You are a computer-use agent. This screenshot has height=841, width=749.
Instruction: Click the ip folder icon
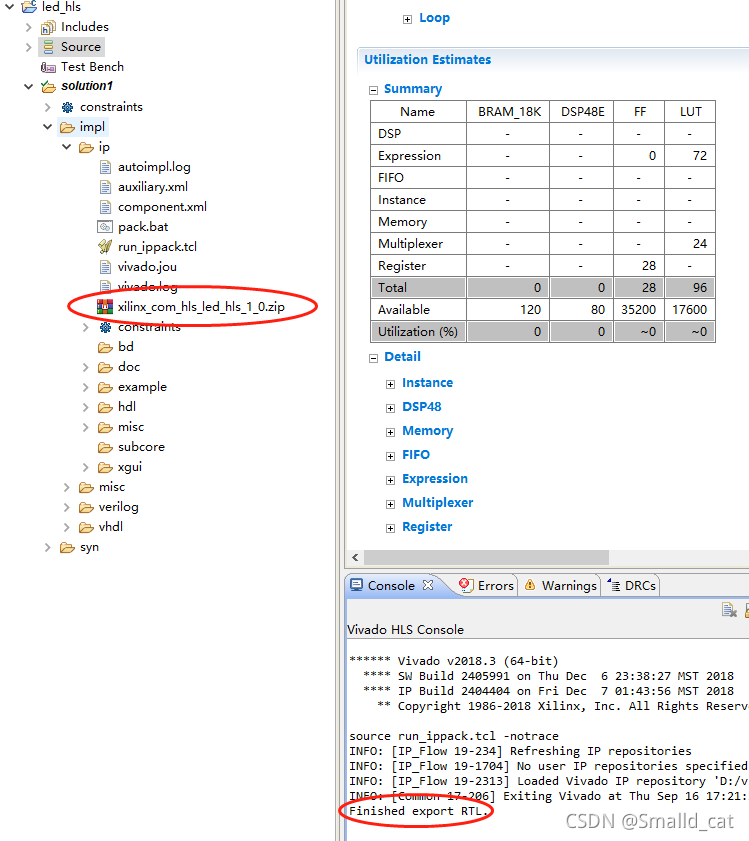pyautogui.click(x=86, y=147)
